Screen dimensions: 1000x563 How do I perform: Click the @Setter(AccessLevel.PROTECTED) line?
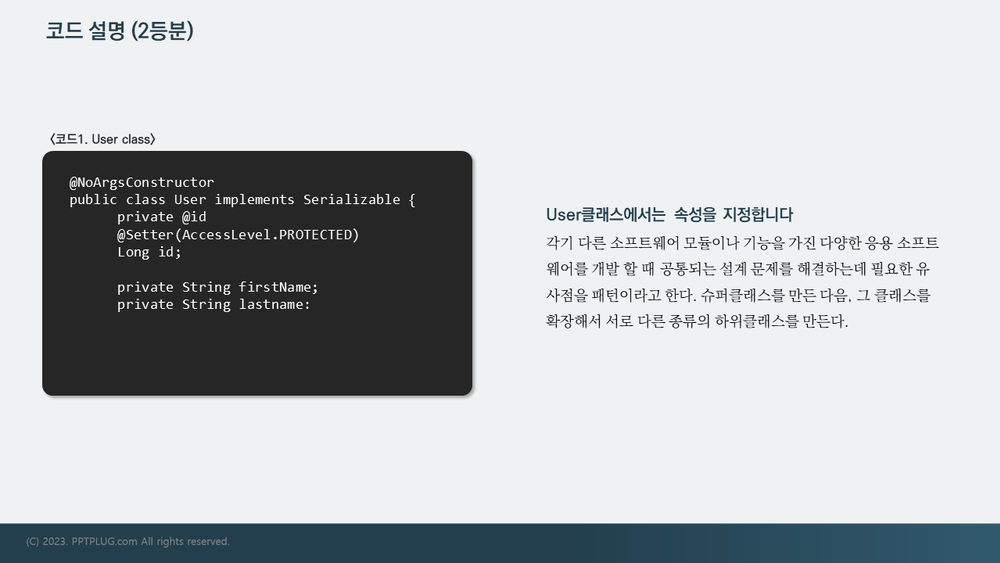(238, 235)
